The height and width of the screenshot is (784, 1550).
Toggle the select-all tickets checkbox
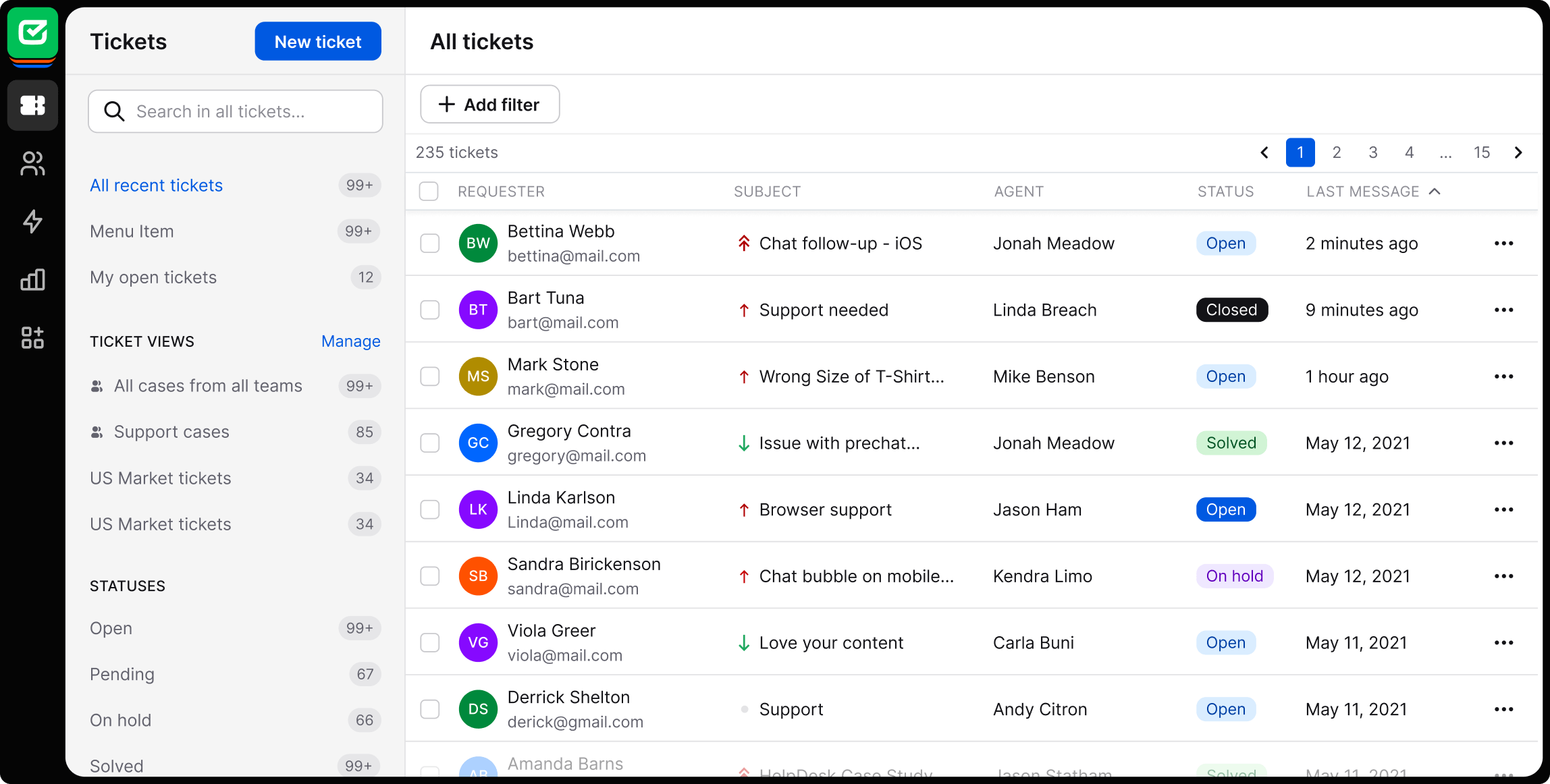[429, 192]
